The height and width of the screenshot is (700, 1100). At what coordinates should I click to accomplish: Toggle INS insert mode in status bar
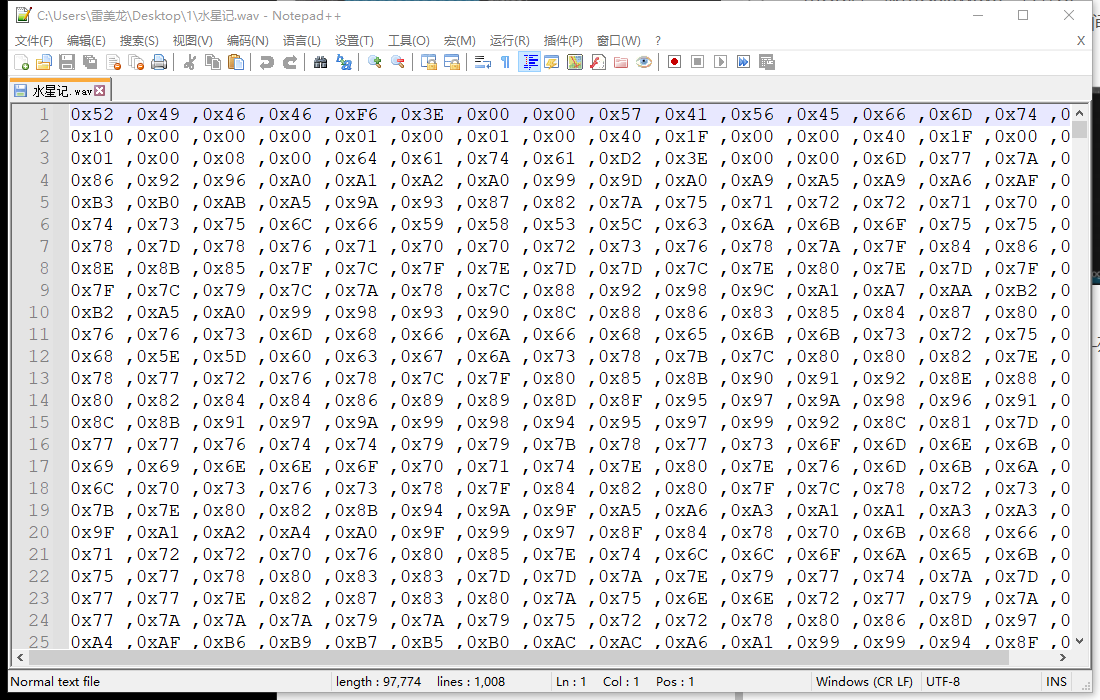click(1057, 682)
